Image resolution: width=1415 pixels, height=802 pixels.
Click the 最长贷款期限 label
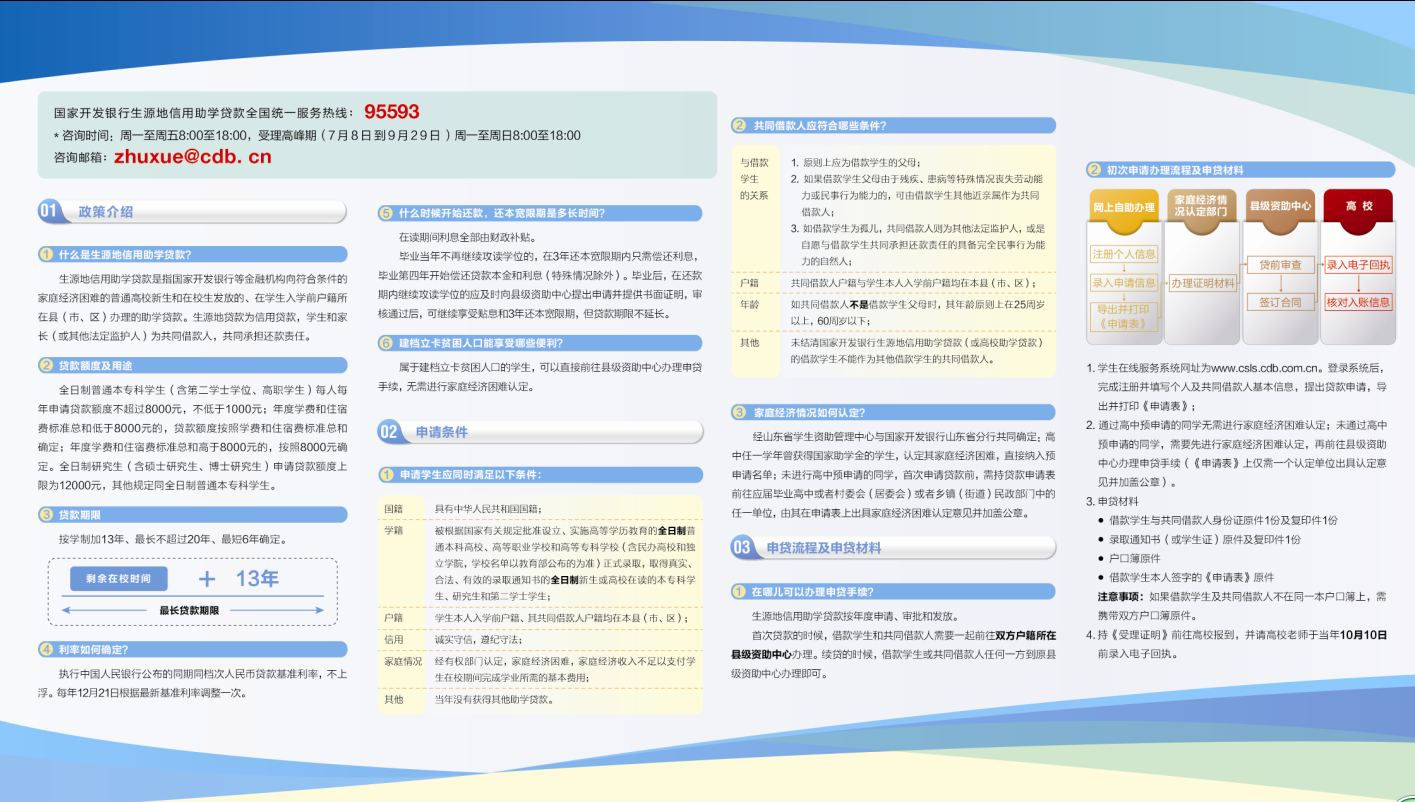click(189, 610)
